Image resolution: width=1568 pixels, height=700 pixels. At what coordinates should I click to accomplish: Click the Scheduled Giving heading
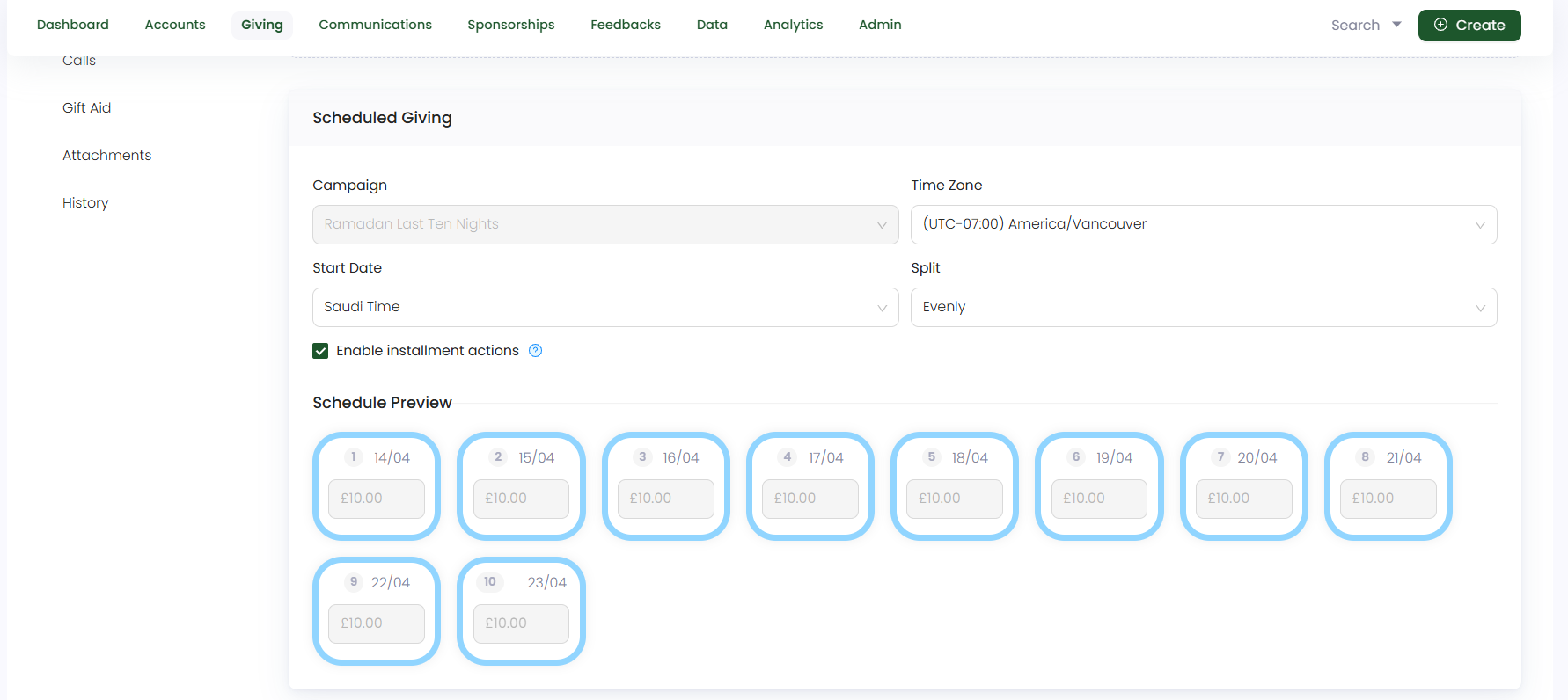[x=382, y=118]
